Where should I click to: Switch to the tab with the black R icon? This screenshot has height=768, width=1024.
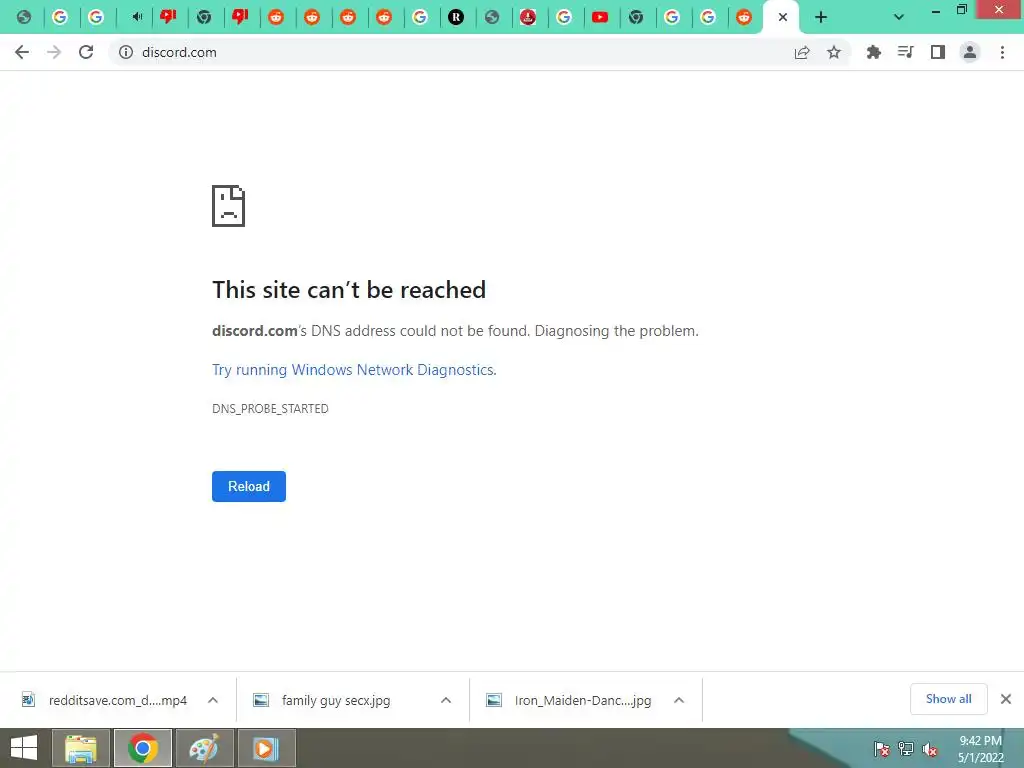click(x=456, y=17)
